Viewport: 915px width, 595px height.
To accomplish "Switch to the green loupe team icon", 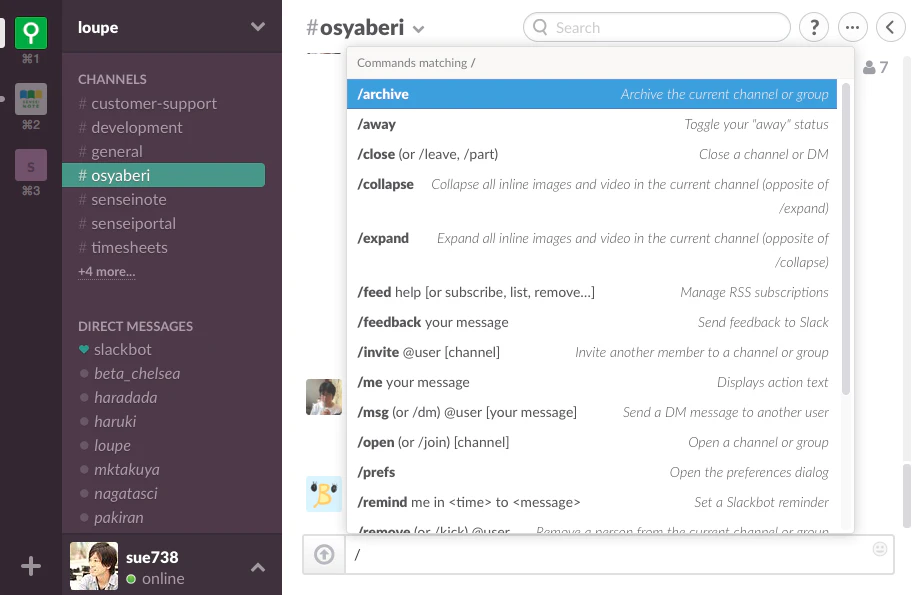I will [x=31, y=33].
